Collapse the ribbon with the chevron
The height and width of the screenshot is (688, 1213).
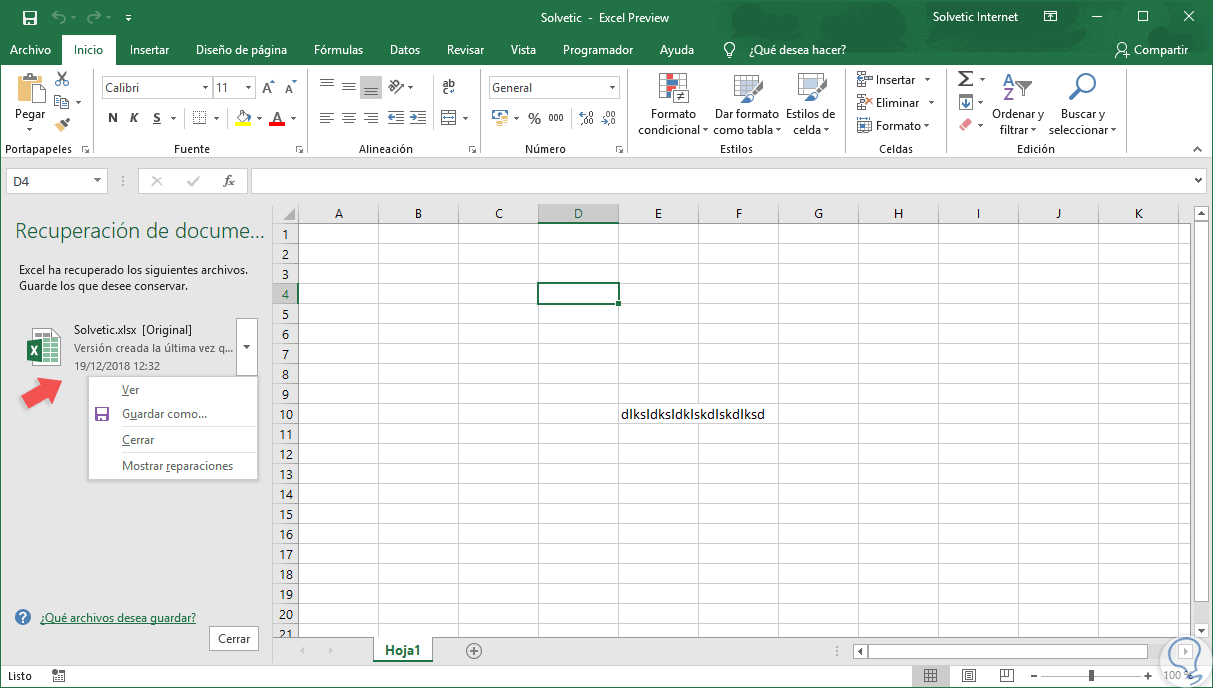[1199, 150]
